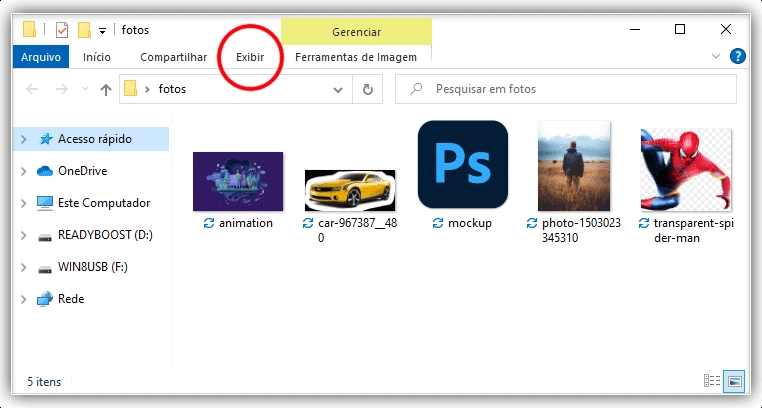The width and height of the screenshot is (762, 408).
Task: Select Rede in navigation pane
Action: [x=71, y=299]
